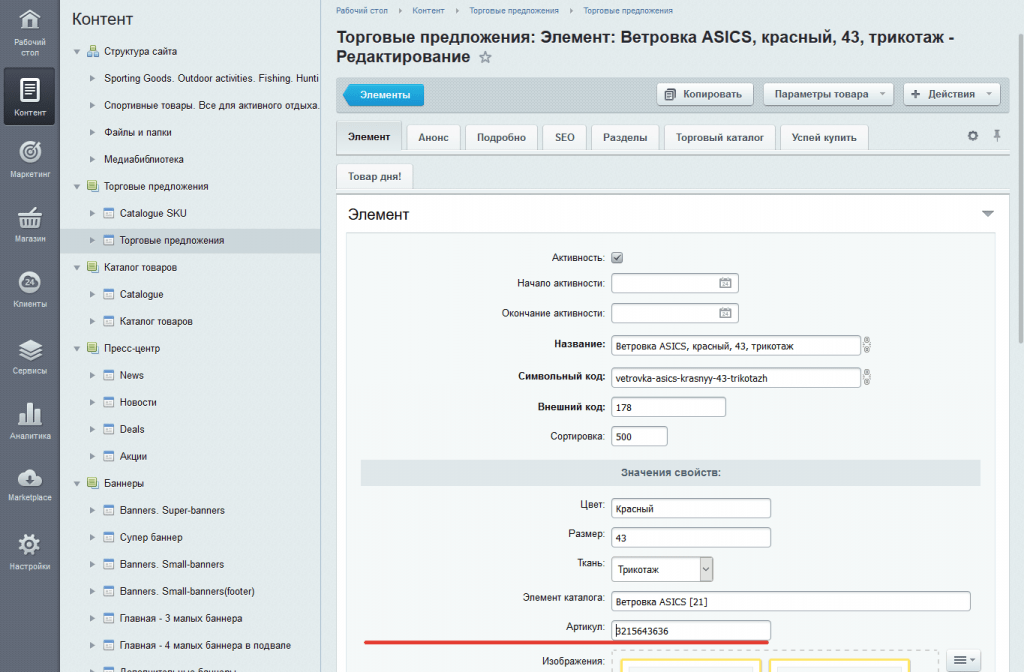Click the lock icon beside Символьный код
This screenshot has width=1024, height=672.
coord(867,377)
